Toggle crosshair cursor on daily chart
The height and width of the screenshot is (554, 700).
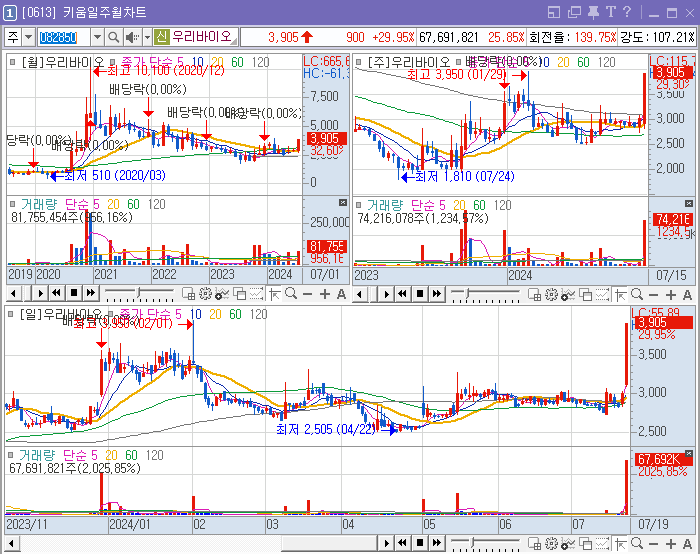pyautogui.click(x=621, y=543)
